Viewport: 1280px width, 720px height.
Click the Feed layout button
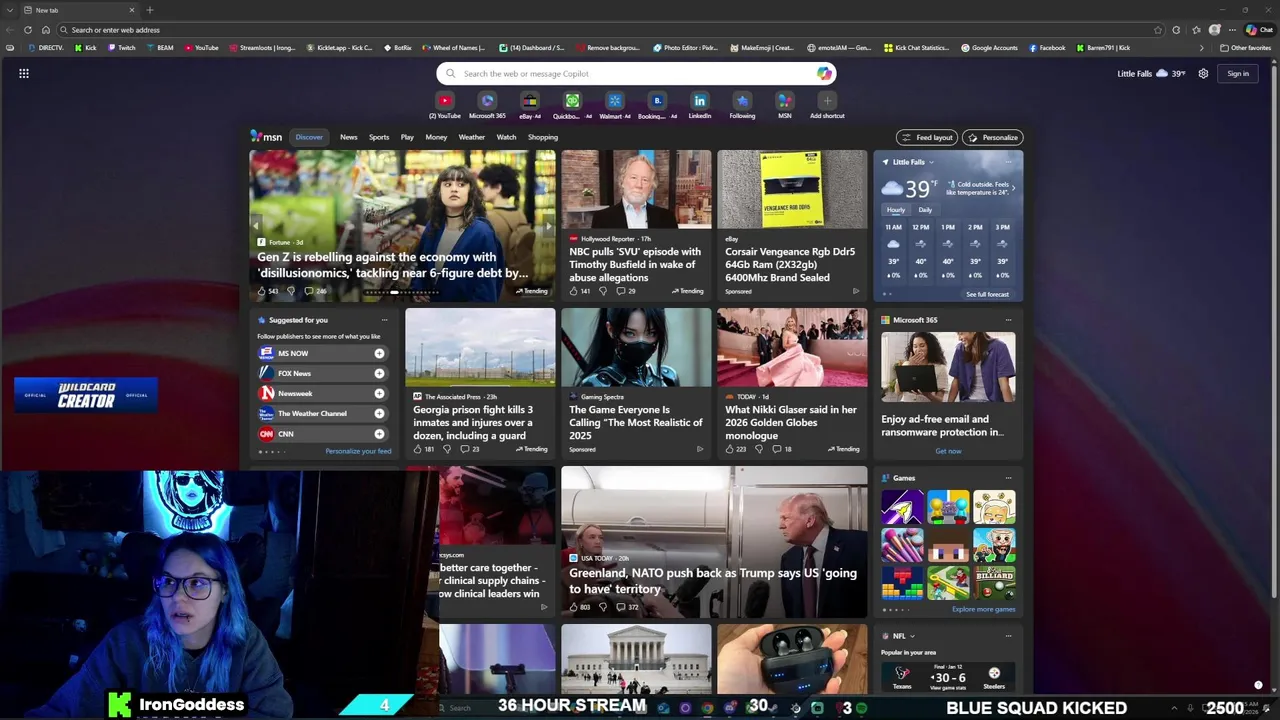tap(927, 137)
